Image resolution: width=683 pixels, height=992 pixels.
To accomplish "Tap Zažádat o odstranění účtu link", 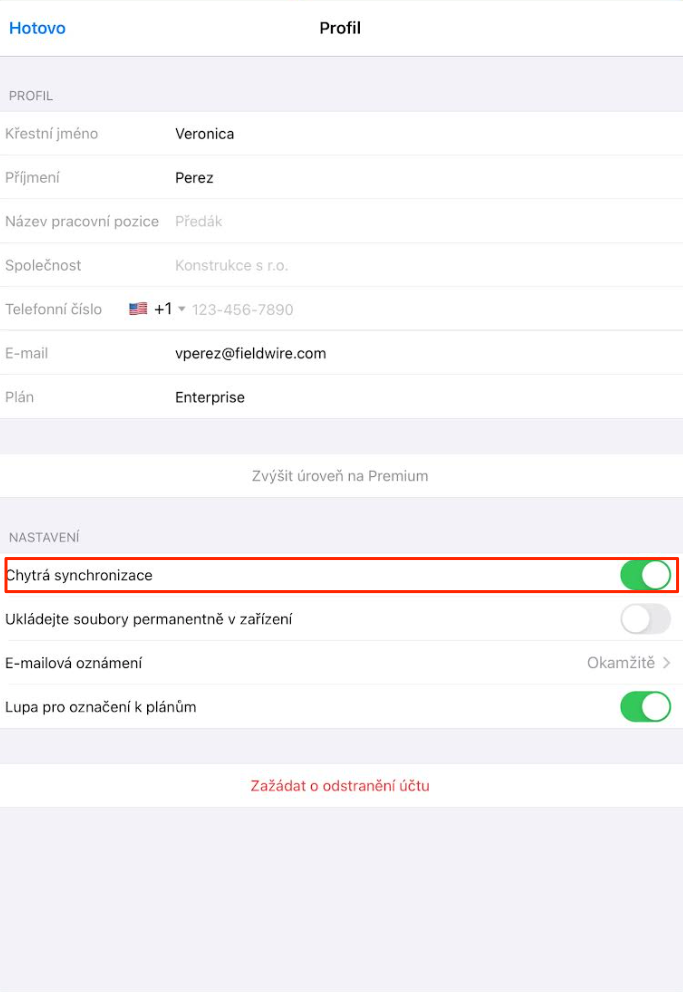I will point(340,786).
